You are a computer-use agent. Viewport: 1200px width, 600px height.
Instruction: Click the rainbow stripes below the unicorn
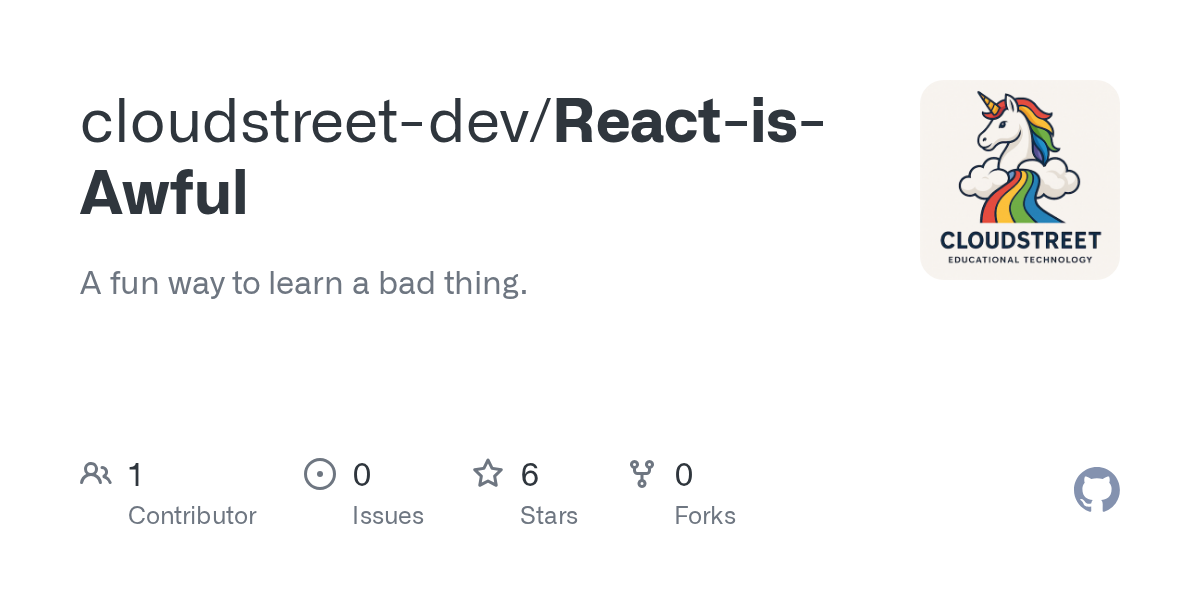[1020, 198]
